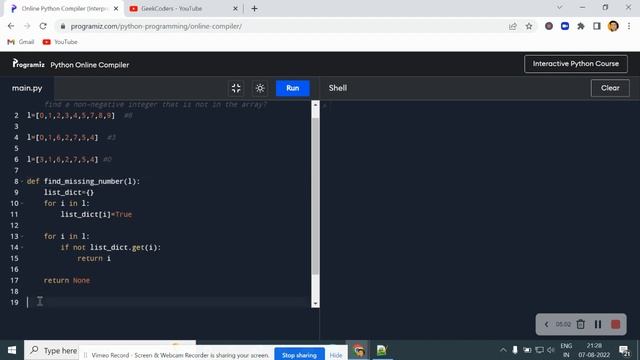Open Chrome three-dot menu

pos(629,26)
